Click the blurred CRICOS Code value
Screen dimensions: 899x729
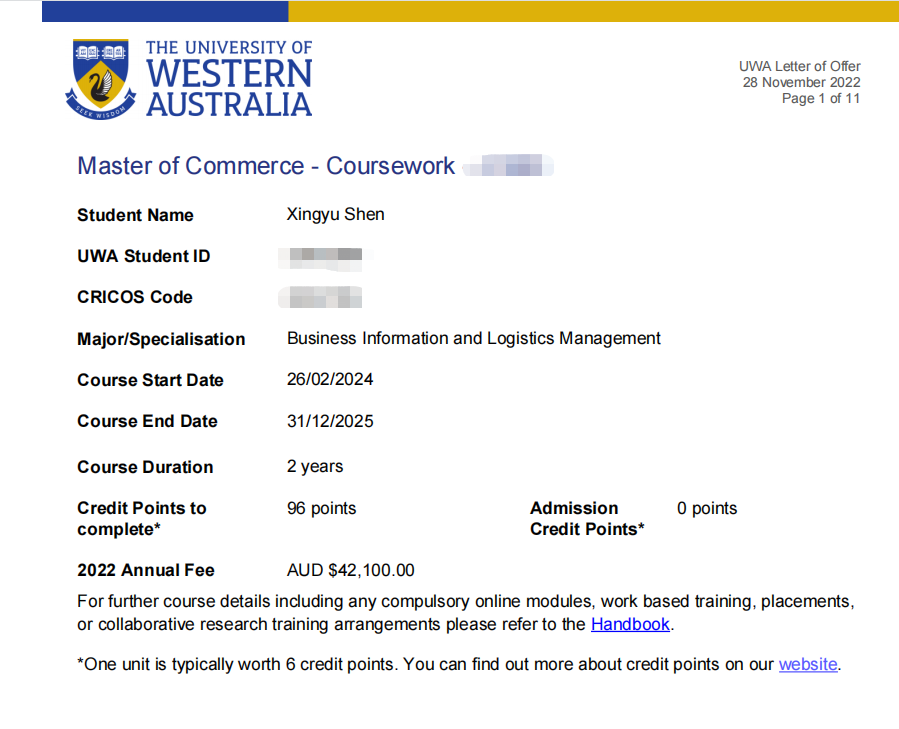322,297
